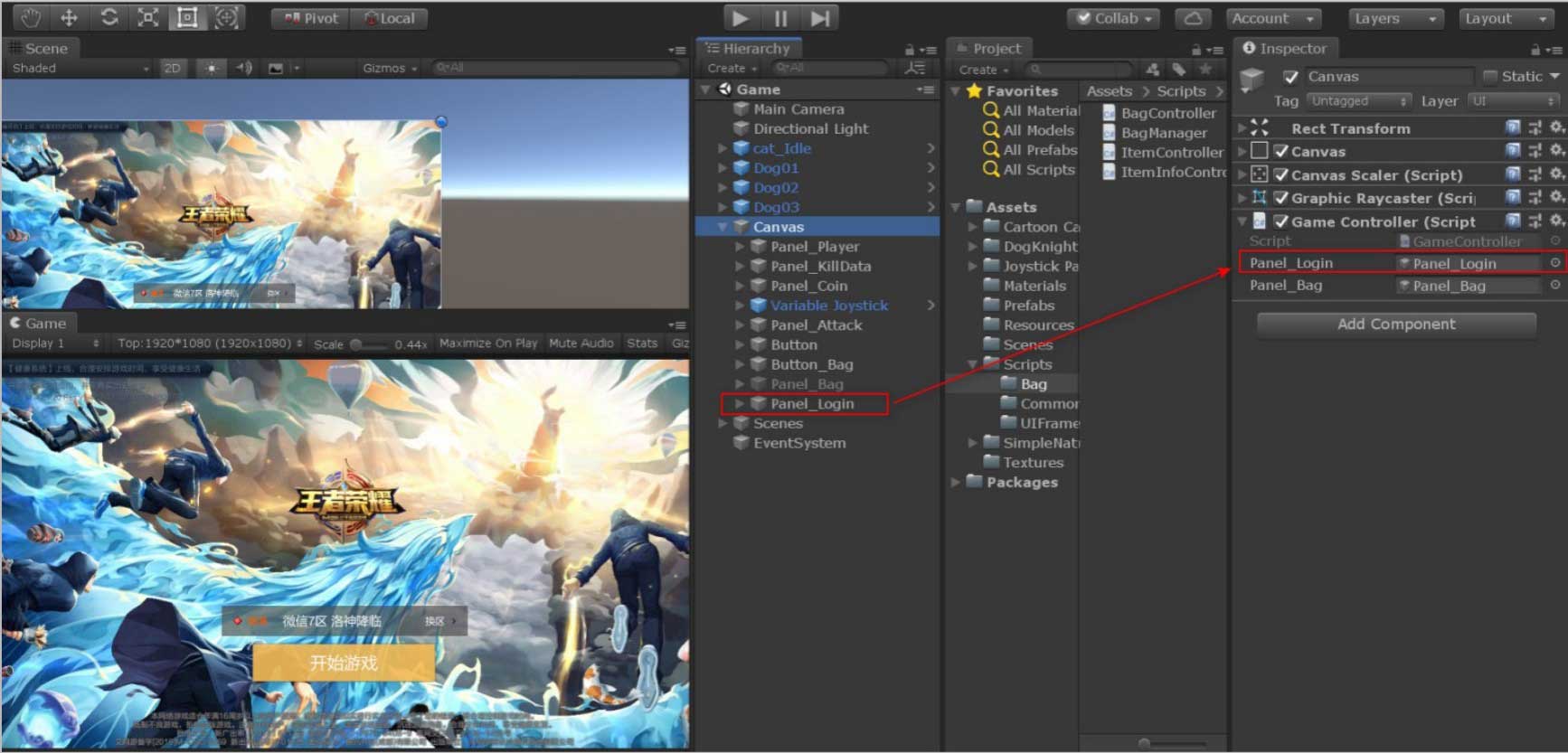1568x753 pixels.
Task: Toggle Local handle rotation
Action: tap(389, 18)
